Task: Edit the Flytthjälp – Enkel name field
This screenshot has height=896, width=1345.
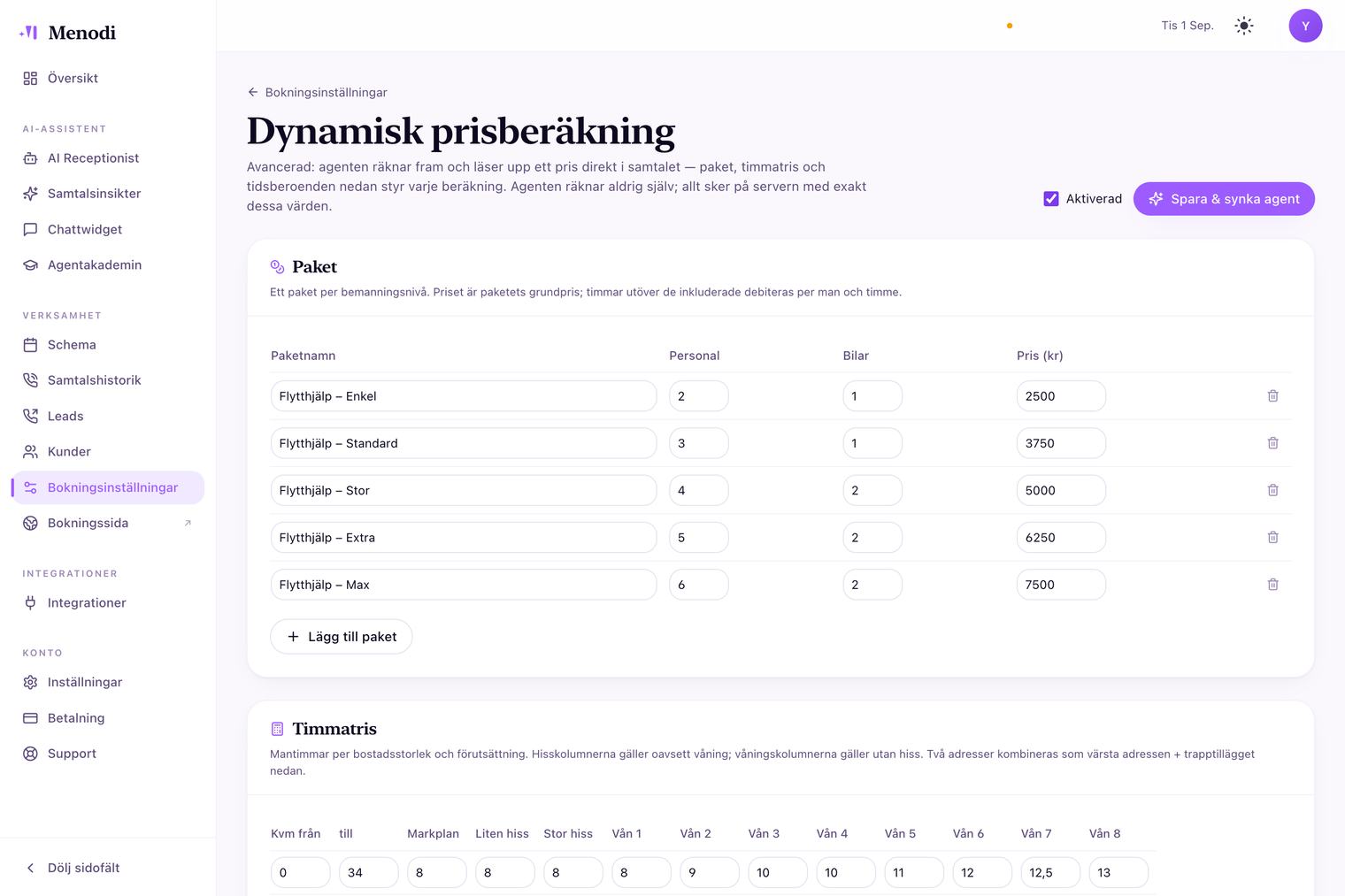Action: point(464,396)
